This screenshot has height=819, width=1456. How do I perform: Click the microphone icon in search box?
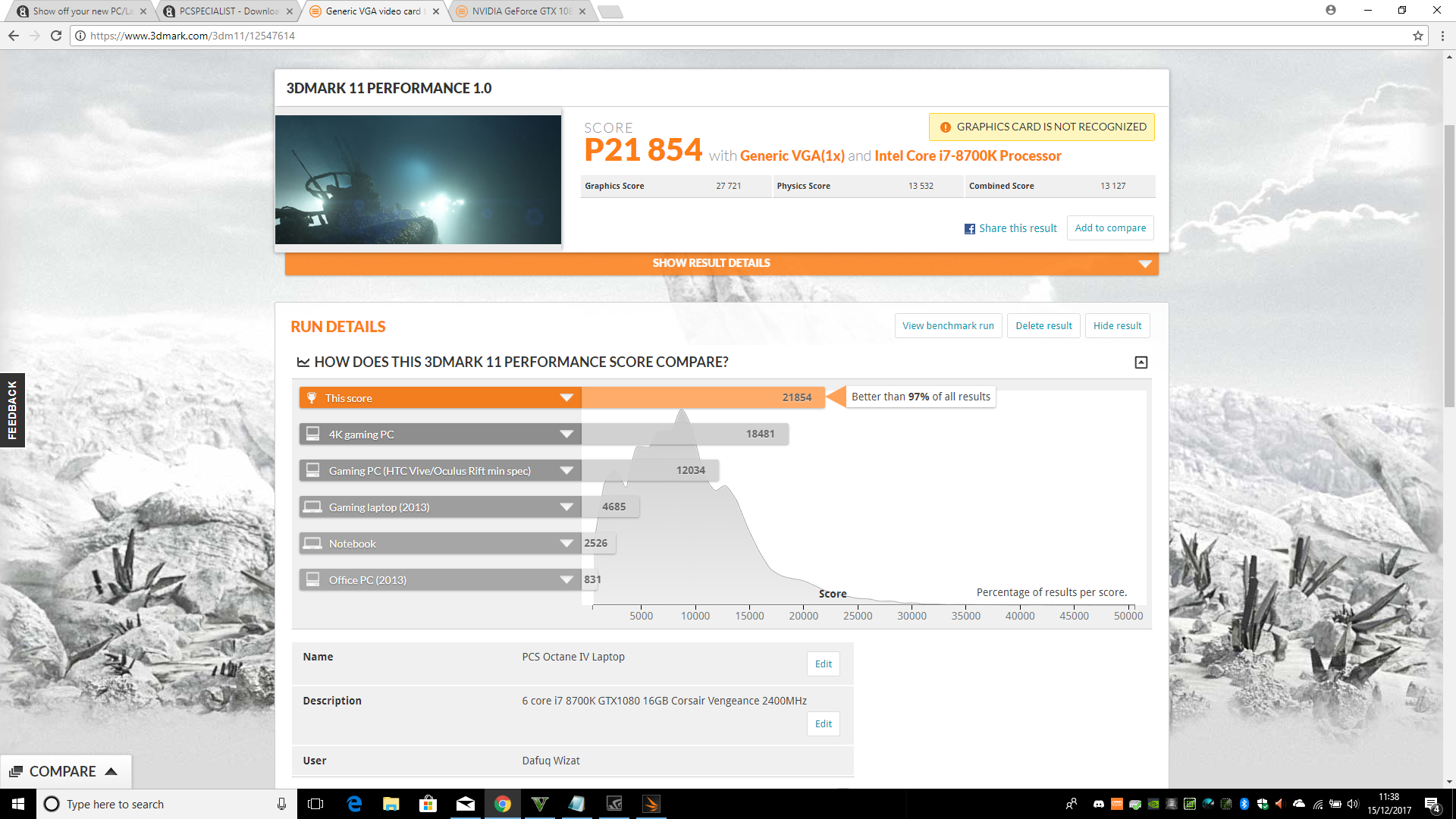click(281, 804)
